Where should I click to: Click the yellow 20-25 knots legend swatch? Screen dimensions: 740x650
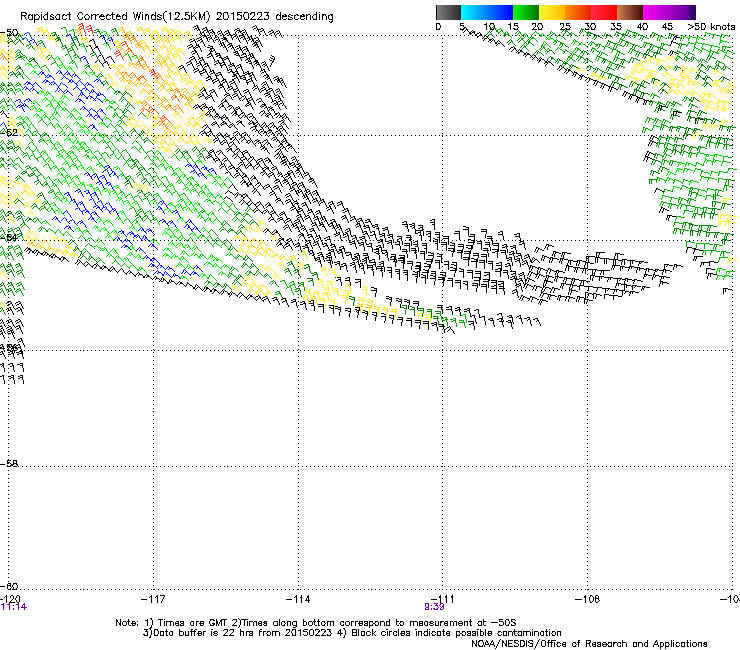pyautogui.click(x=552, y=13)
